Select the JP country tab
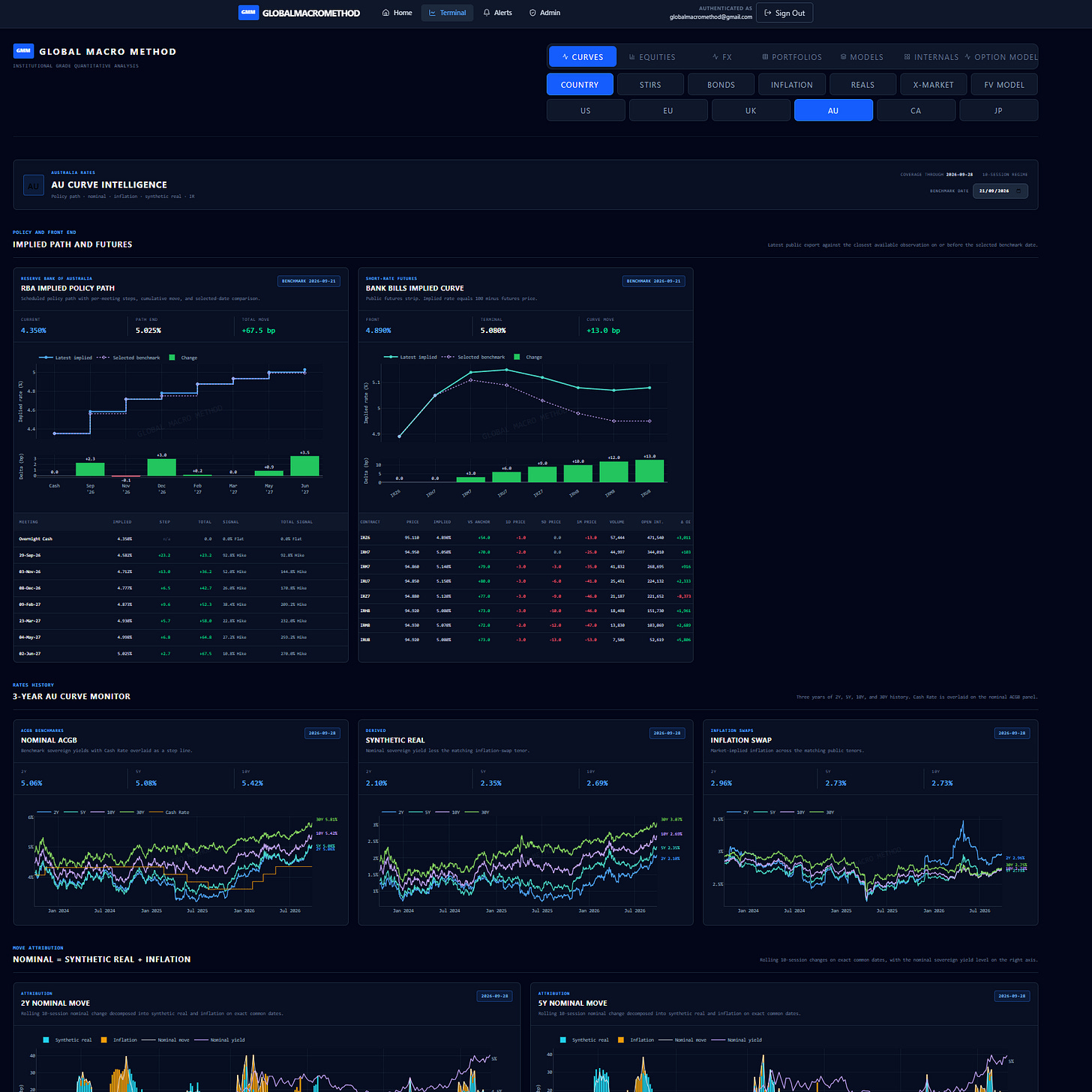 [x=998, y=110]
